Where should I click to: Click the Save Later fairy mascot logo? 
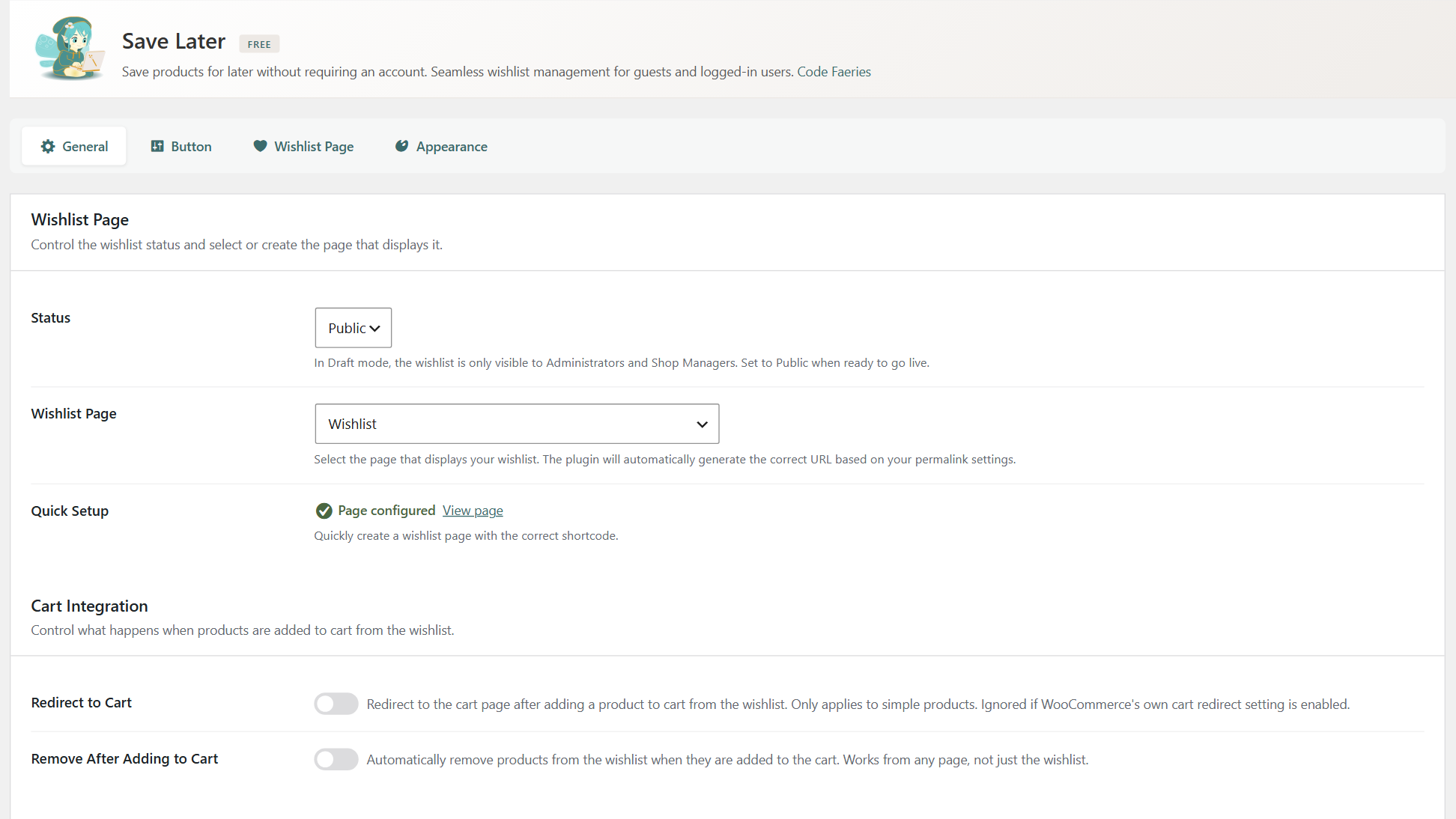coord(70,49)
